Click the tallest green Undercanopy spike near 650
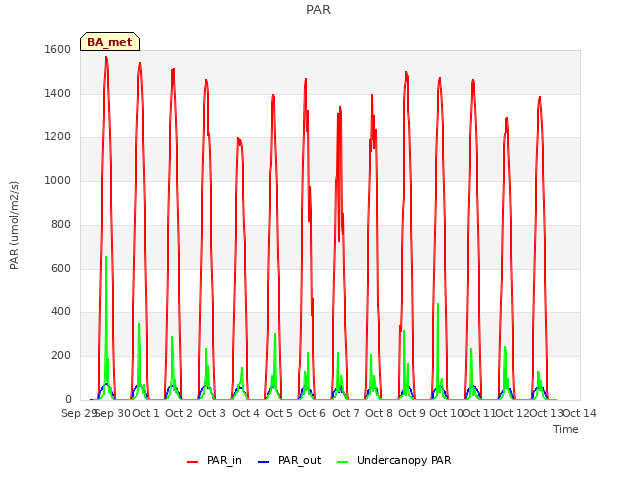The image size is (640, 480). (106, 258)
